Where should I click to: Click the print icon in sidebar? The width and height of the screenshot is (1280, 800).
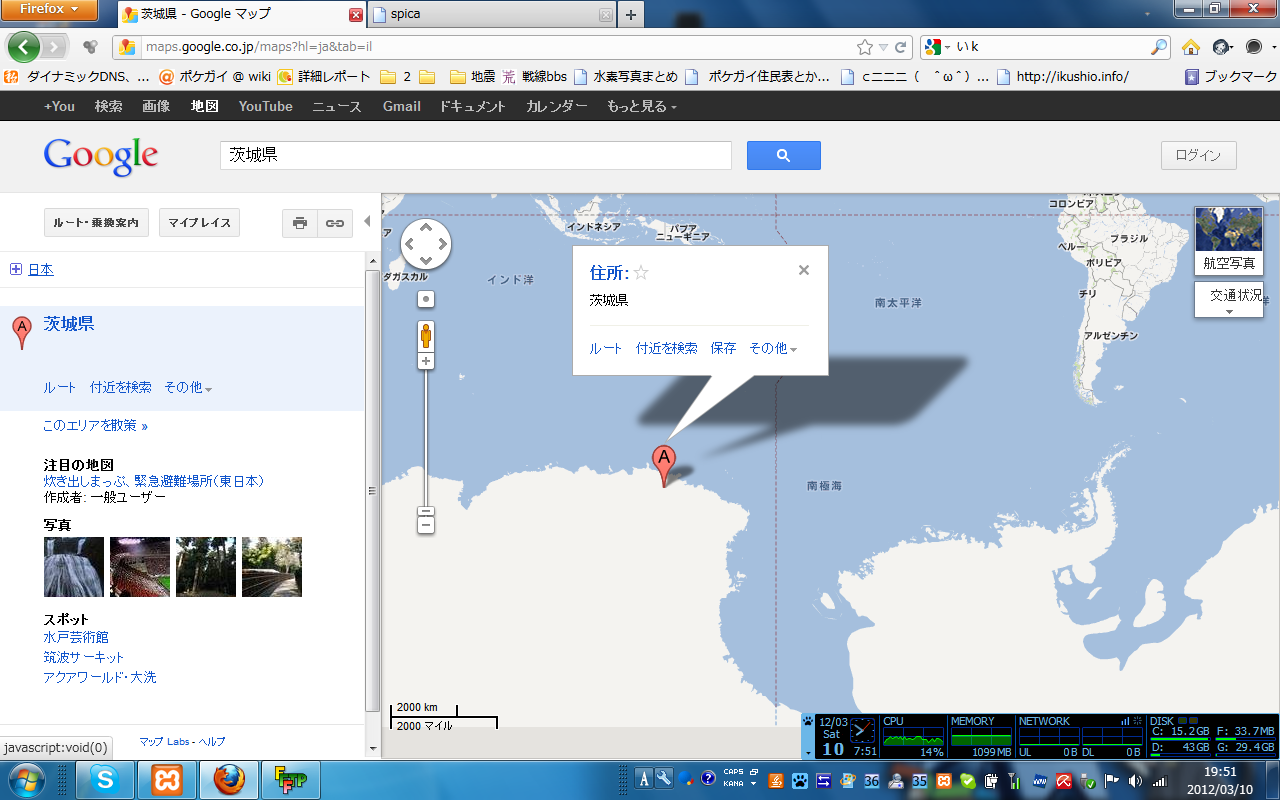point(300,223)
